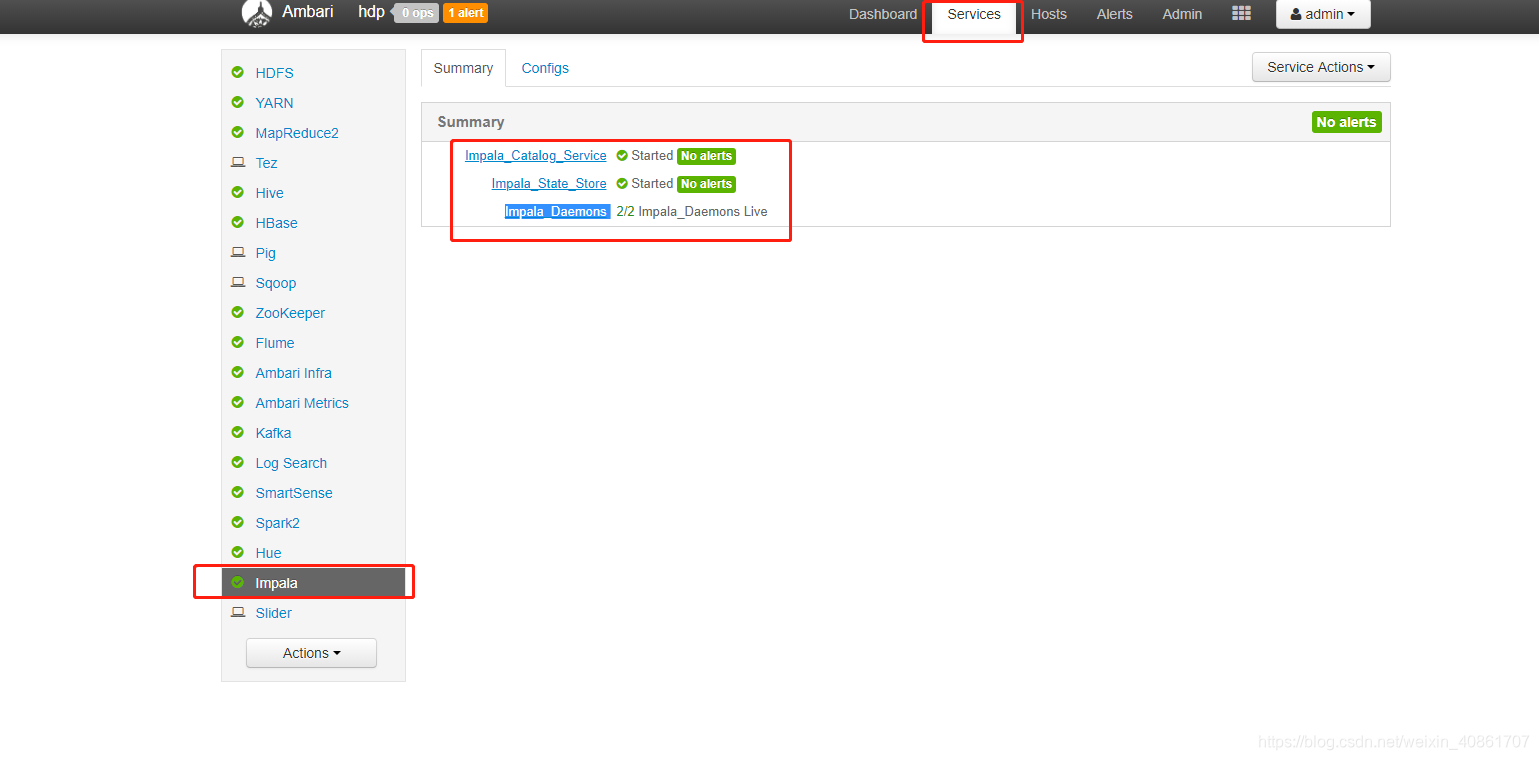Screen dimensions: 1539x760
Task: Click the green check icon beside Hive
Action: (238, 192)
